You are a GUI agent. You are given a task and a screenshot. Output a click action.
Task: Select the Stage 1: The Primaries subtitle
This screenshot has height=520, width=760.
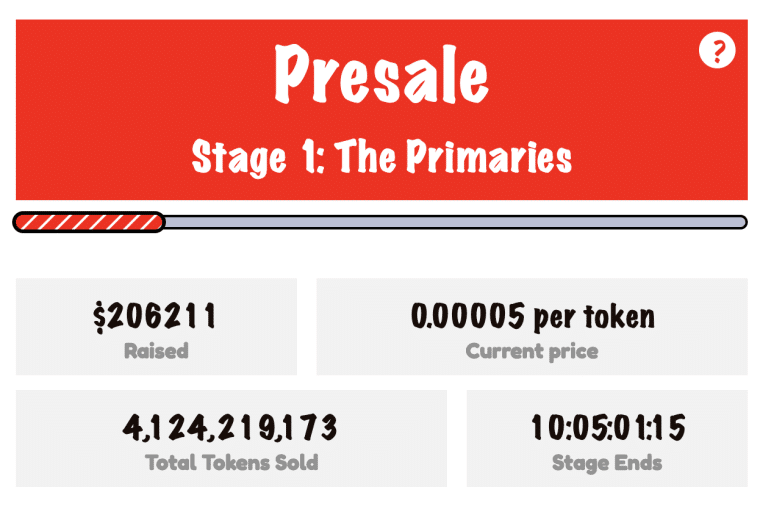[381, 157]
